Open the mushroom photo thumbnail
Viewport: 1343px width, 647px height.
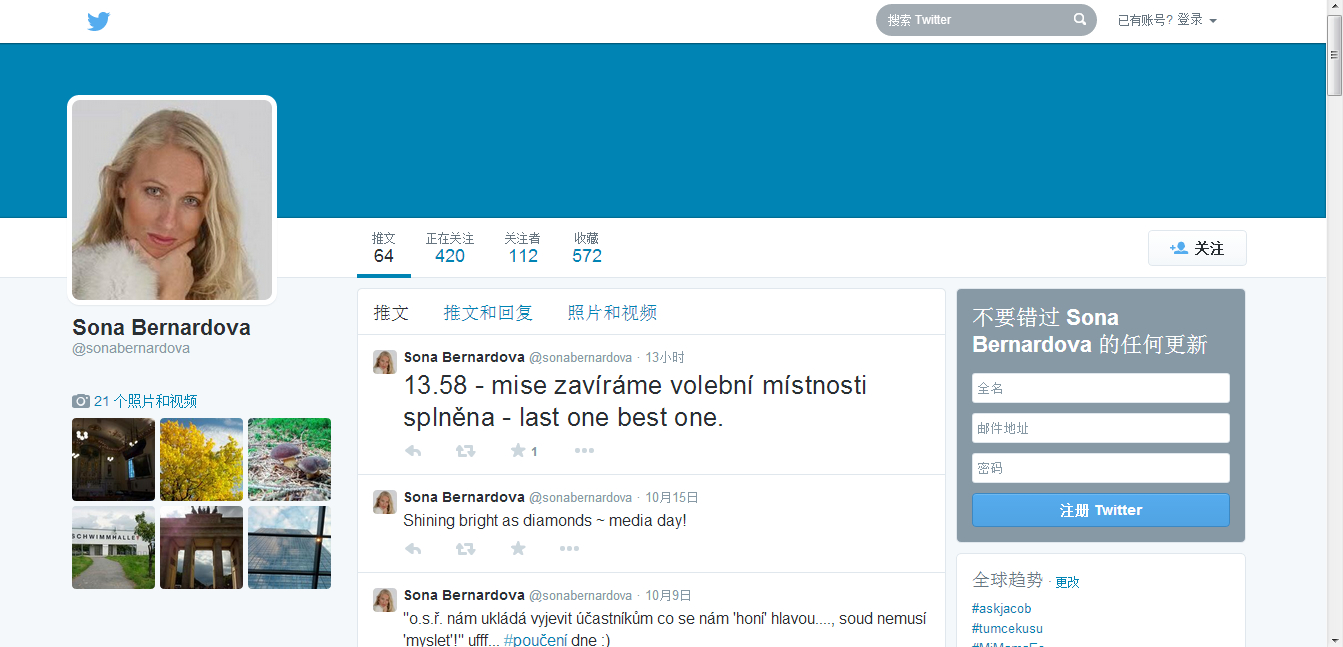(x=289, y=459)
